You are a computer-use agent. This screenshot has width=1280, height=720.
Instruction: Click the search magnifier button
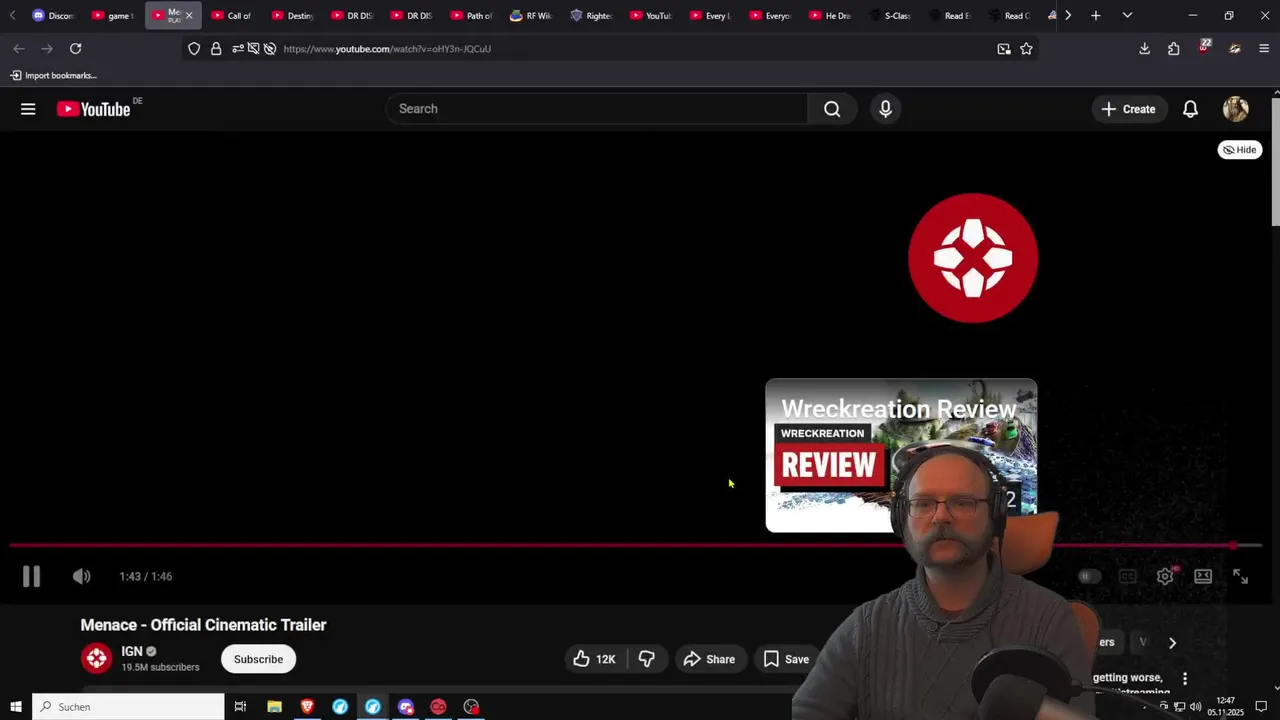point(832,109)
